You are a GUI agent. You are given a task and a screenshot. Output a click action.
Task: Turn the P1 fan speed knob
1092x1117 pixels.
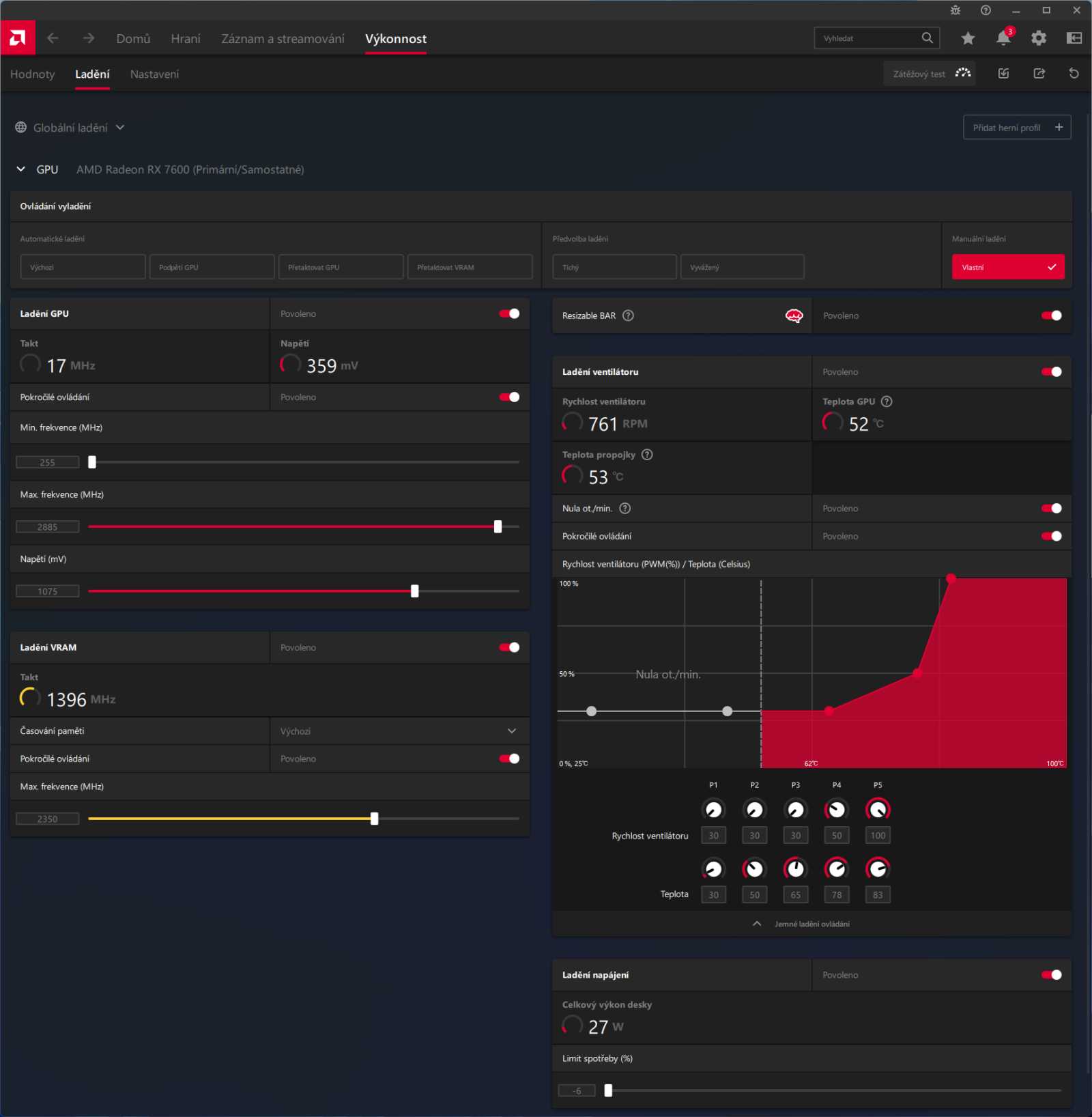click(x=713, y=810)
